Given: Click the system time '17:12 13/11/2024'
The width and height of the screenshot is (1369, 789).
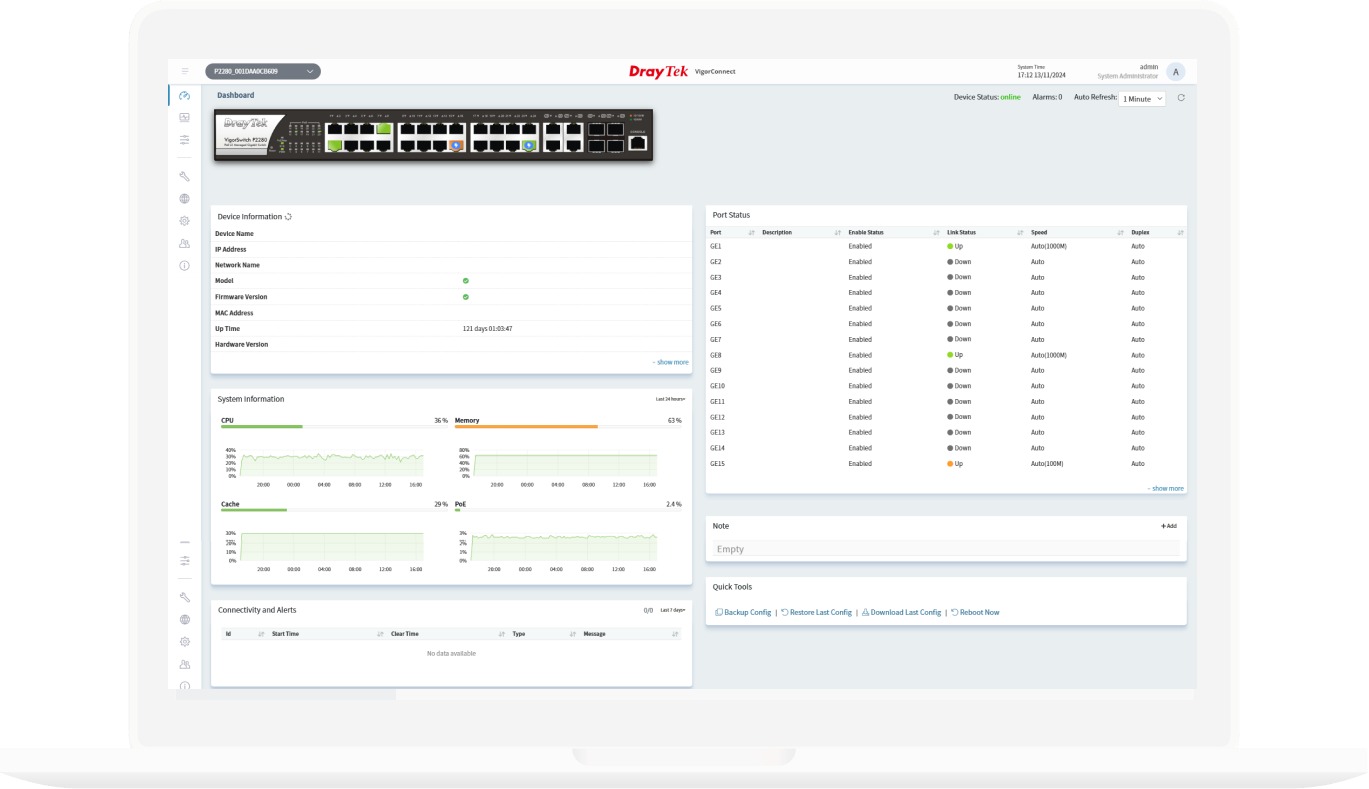Looking at the screenshot, I should (x=1041, y=75).
